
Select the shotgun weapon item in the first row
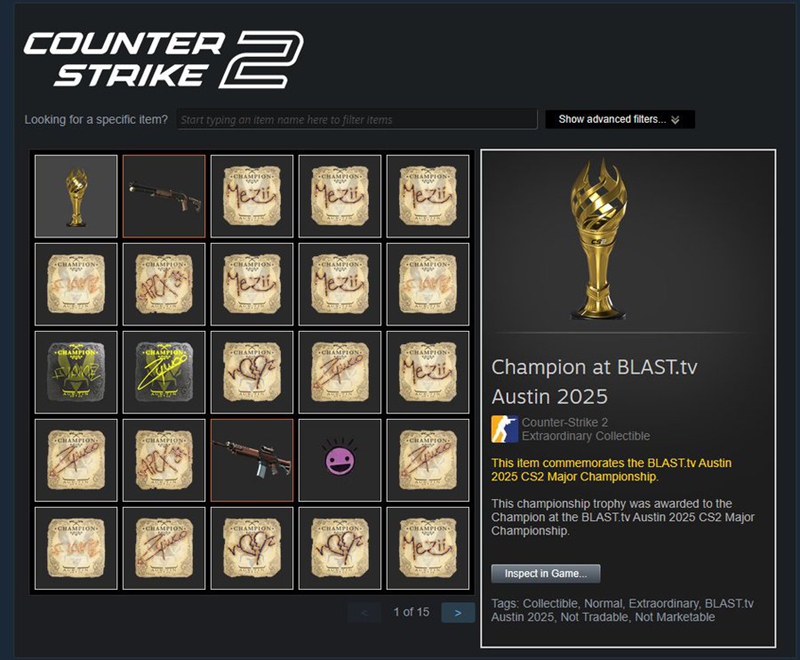tap(164, 196)
